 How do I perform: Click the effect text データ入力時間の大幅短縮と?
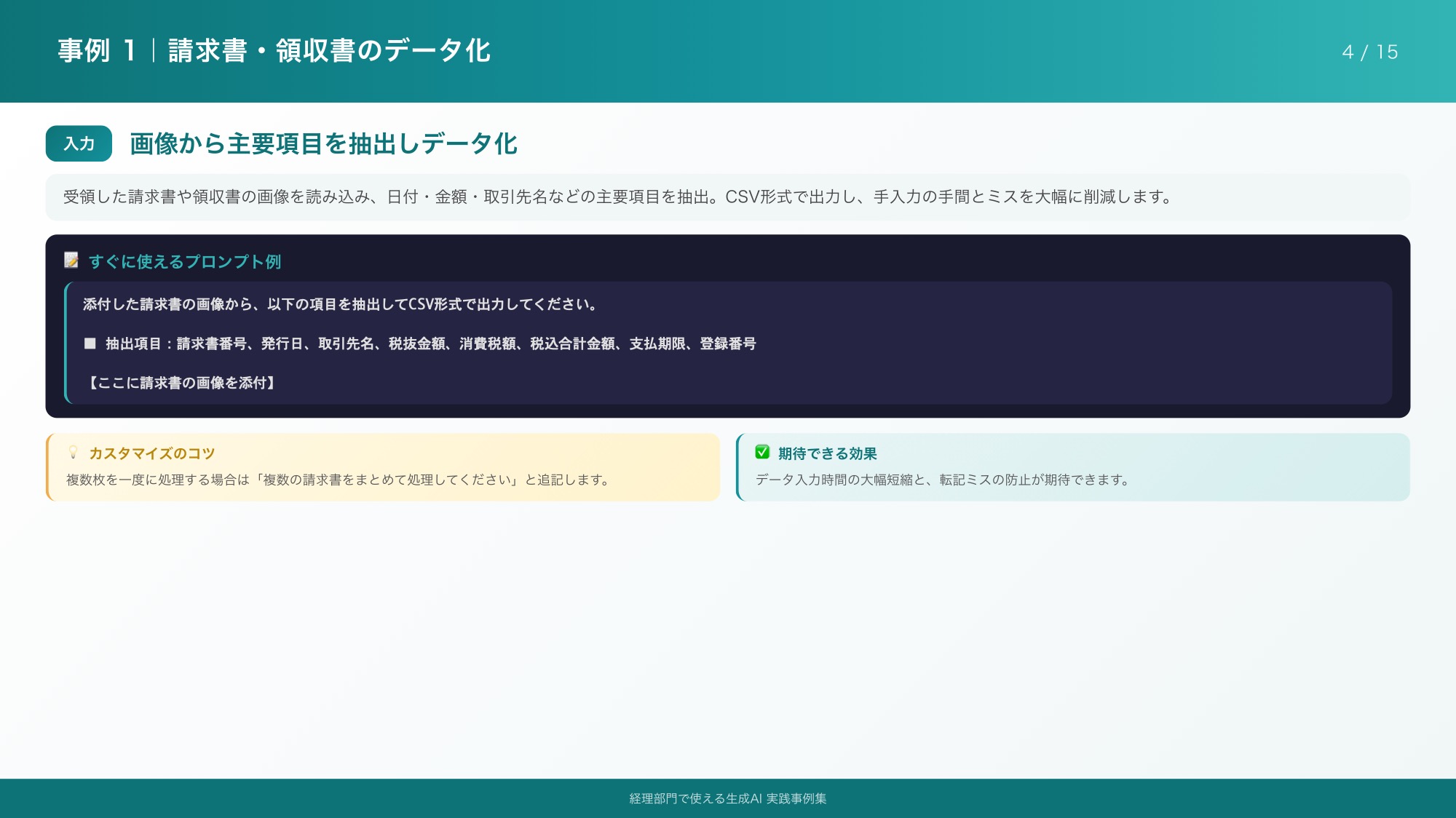(x=942, y=480)
